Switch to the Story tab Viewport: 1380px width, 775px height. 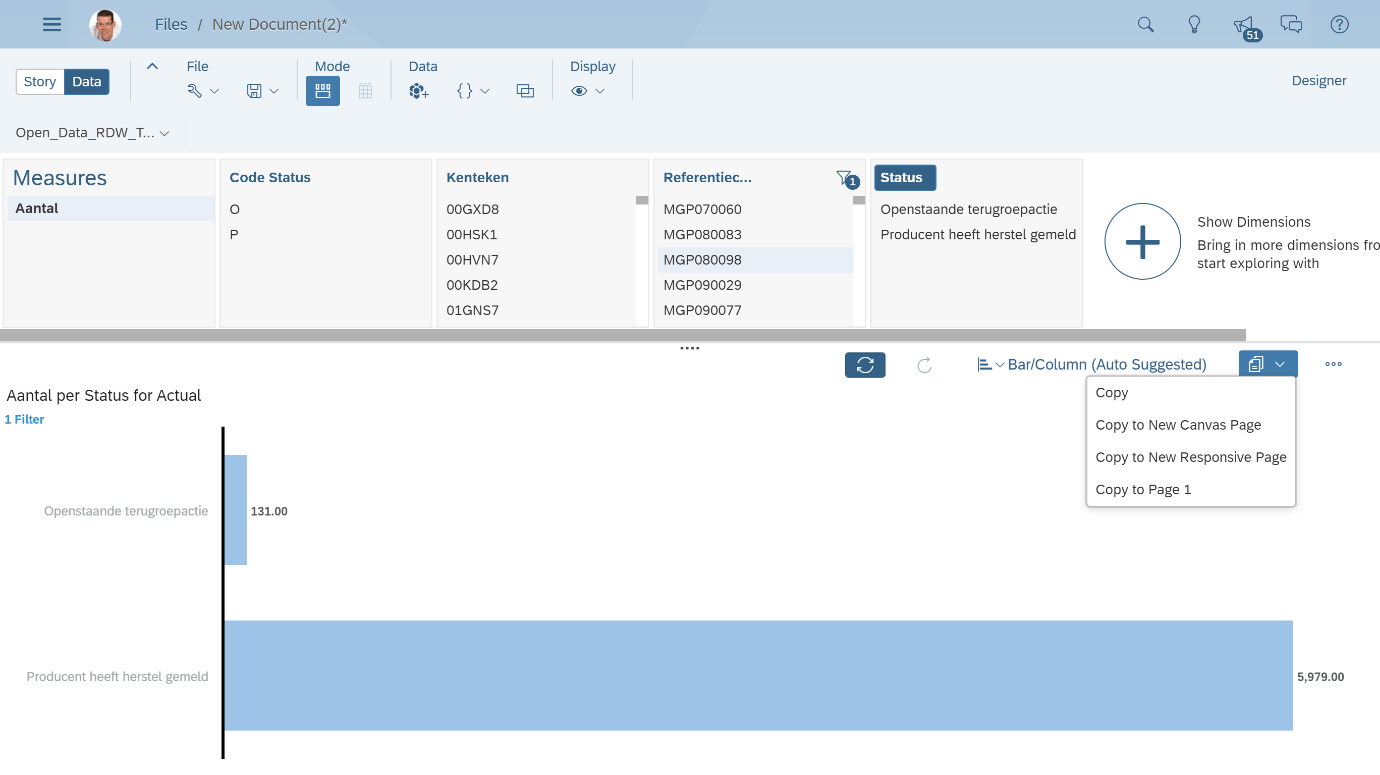[x=39, y=81]
